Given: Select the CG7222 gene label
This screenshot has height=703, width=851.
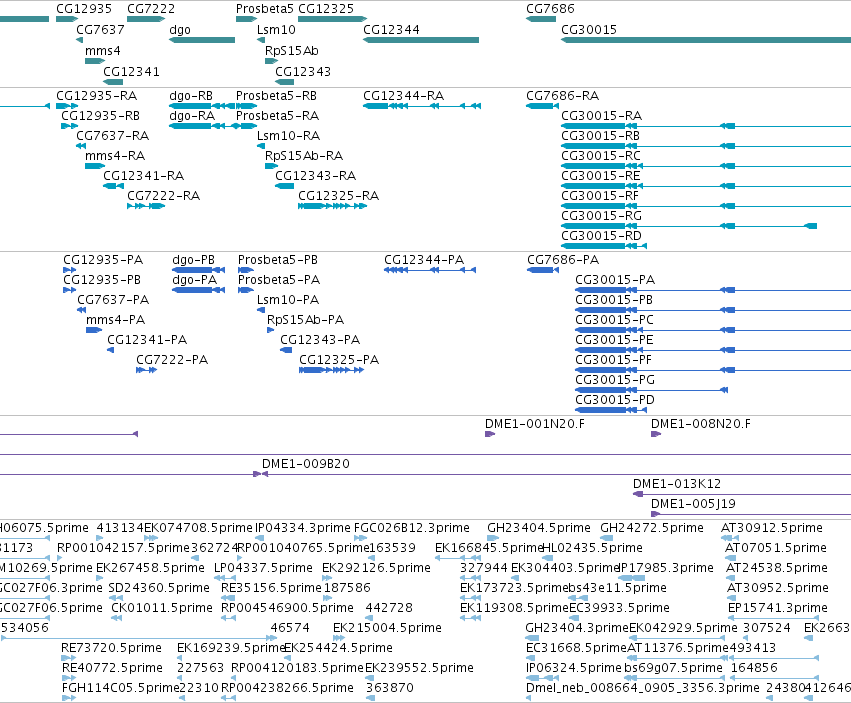Looking at the screenshot, I should coord(151,9).
